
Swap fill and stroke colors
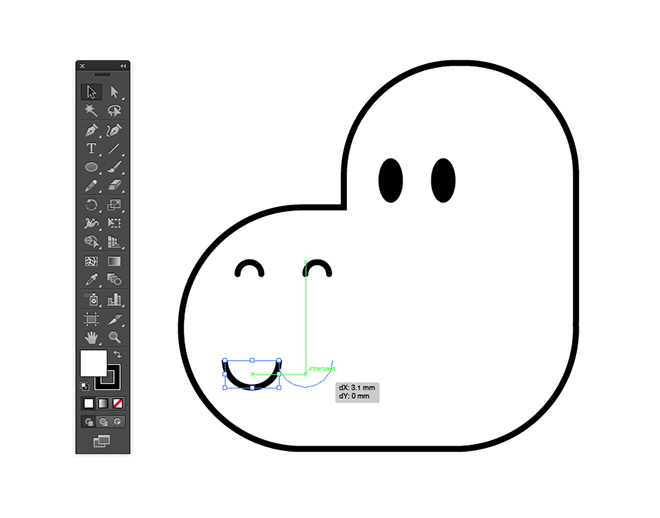(116, 354)
